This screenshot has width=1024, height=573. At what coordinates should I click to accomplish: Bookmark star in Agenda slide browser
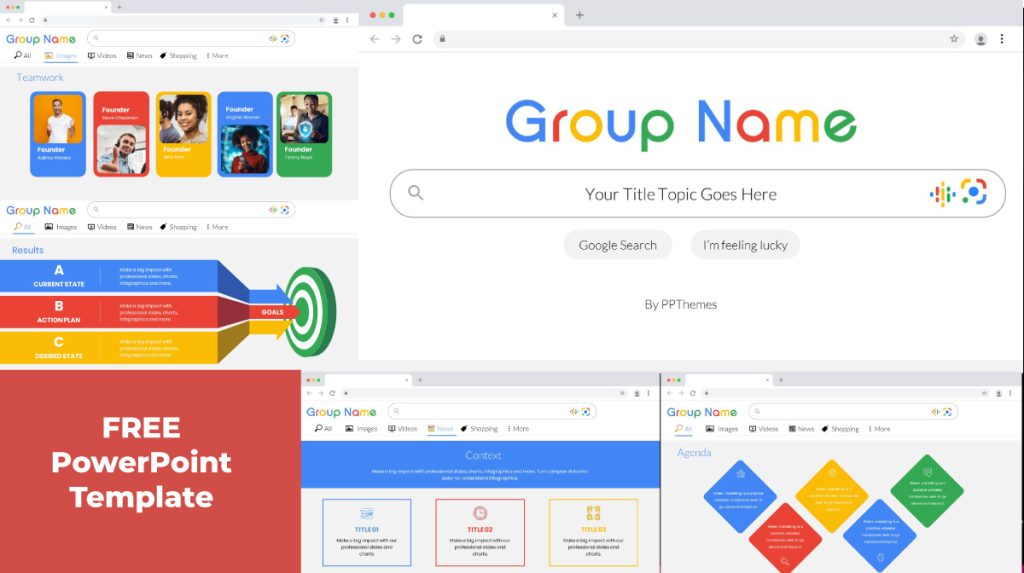click(984, 393)
